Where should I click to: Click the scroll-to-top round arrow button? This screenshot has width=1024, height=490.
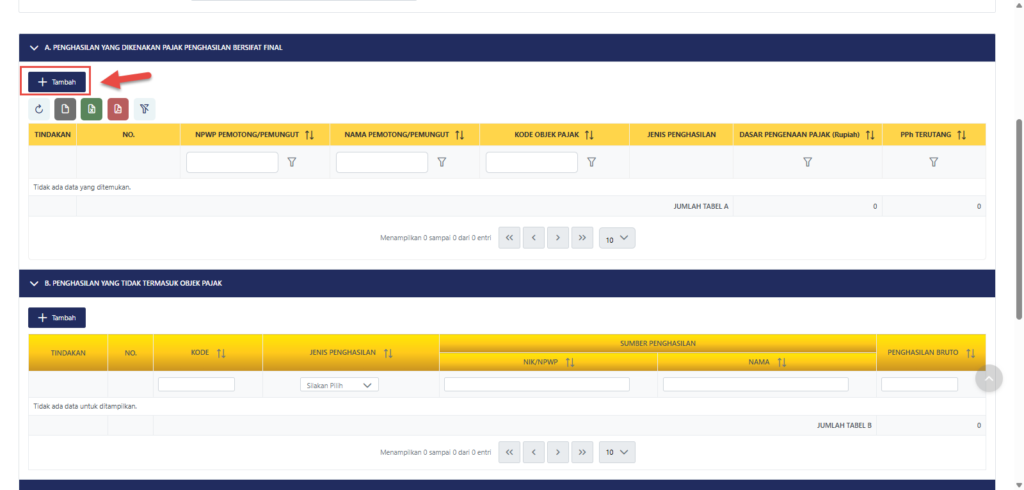pyautogui.click(x=988, y=378)
